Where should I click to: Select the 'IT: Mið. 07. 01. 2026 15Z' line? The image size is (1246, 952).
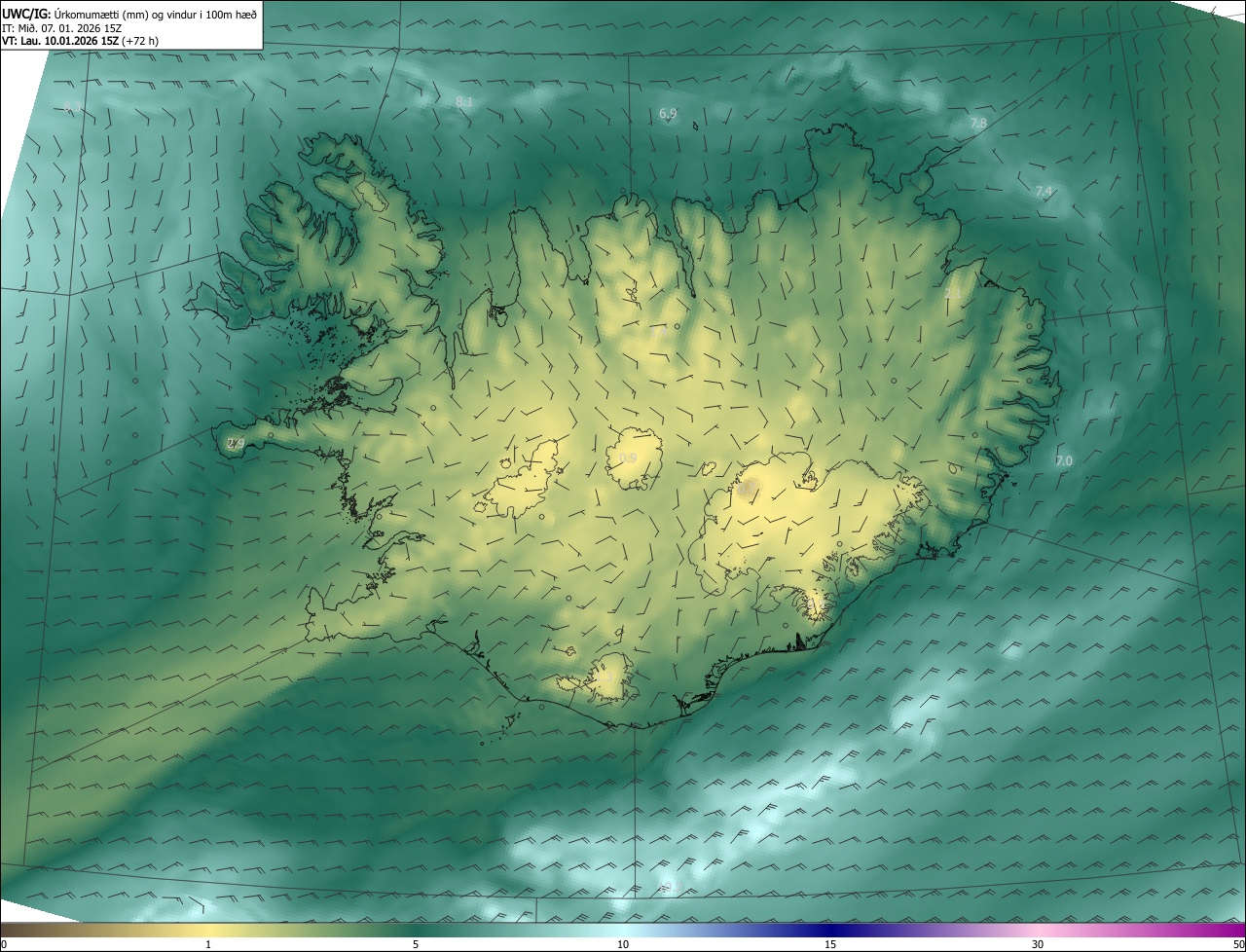point(61,28)
